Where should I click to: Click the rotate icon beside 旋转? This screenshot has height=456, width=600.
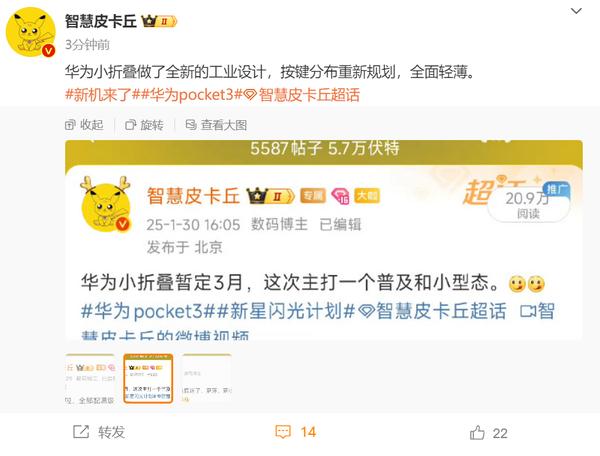click(x=130, y=125)
